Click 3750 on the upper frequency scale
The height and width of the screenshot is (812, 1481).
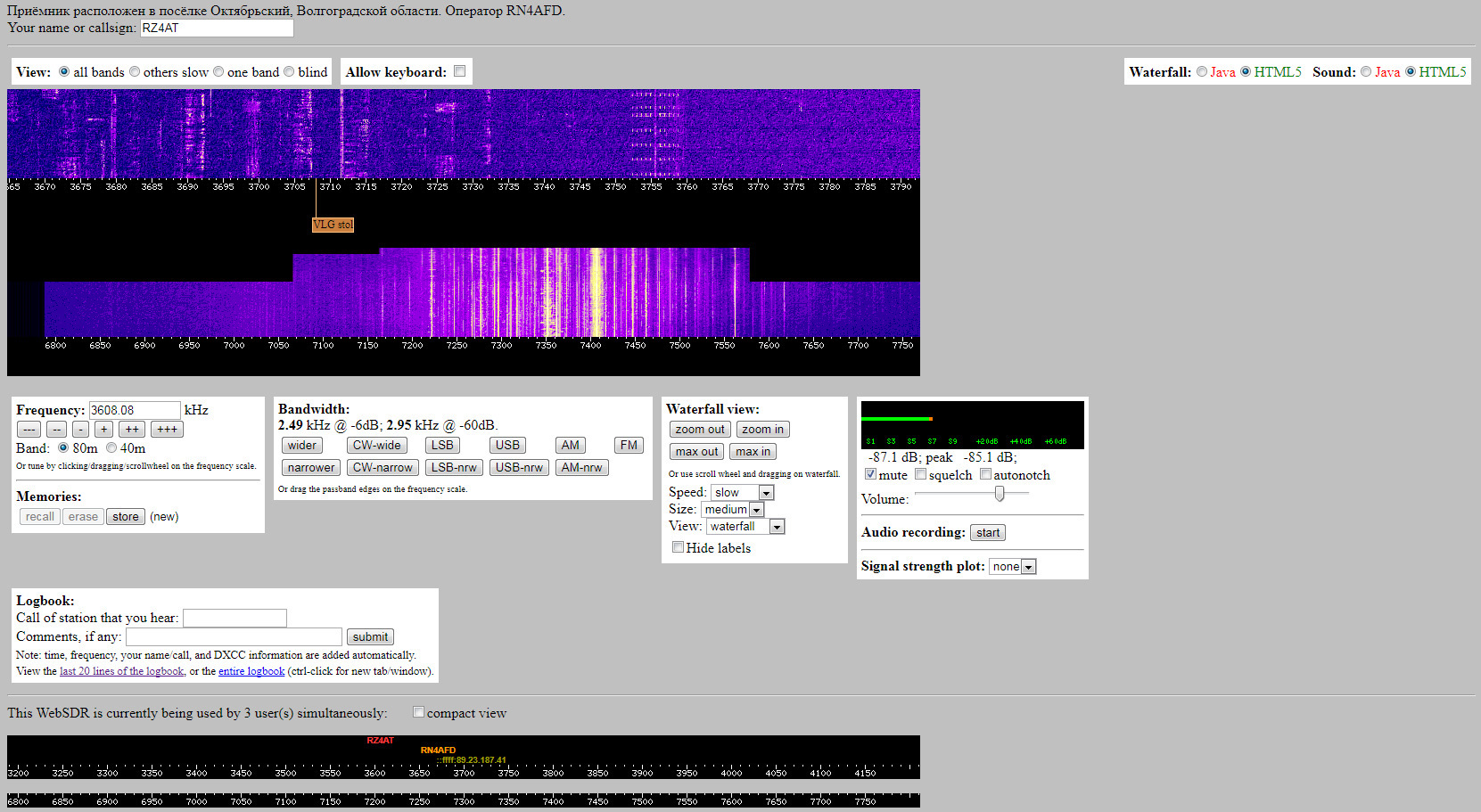click(x=615, y=187)
